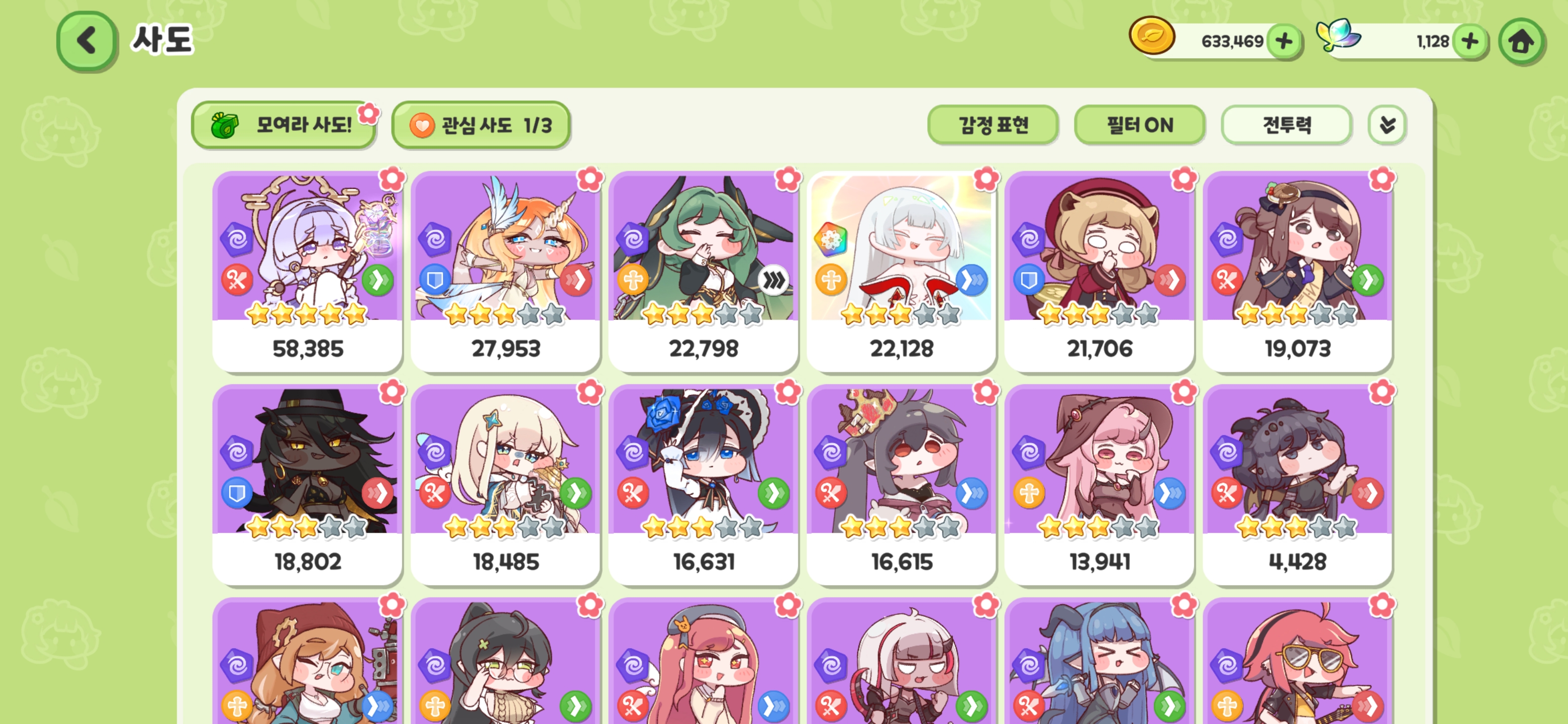Viewport: 1568px width, 724px height.
Task: Click the rainbow element icon on 22,128 card
Action: (x=830, y=238)
